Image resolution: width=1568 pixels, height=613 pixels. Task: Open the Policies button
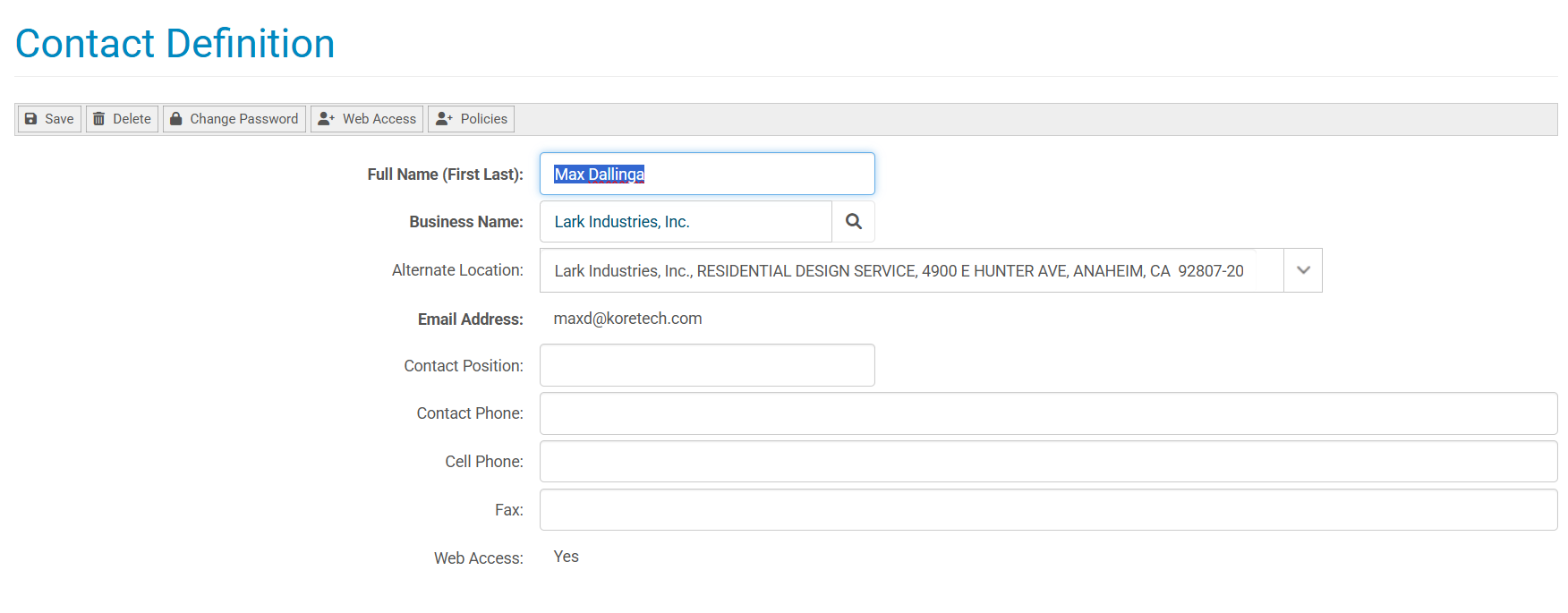[471, 119]
